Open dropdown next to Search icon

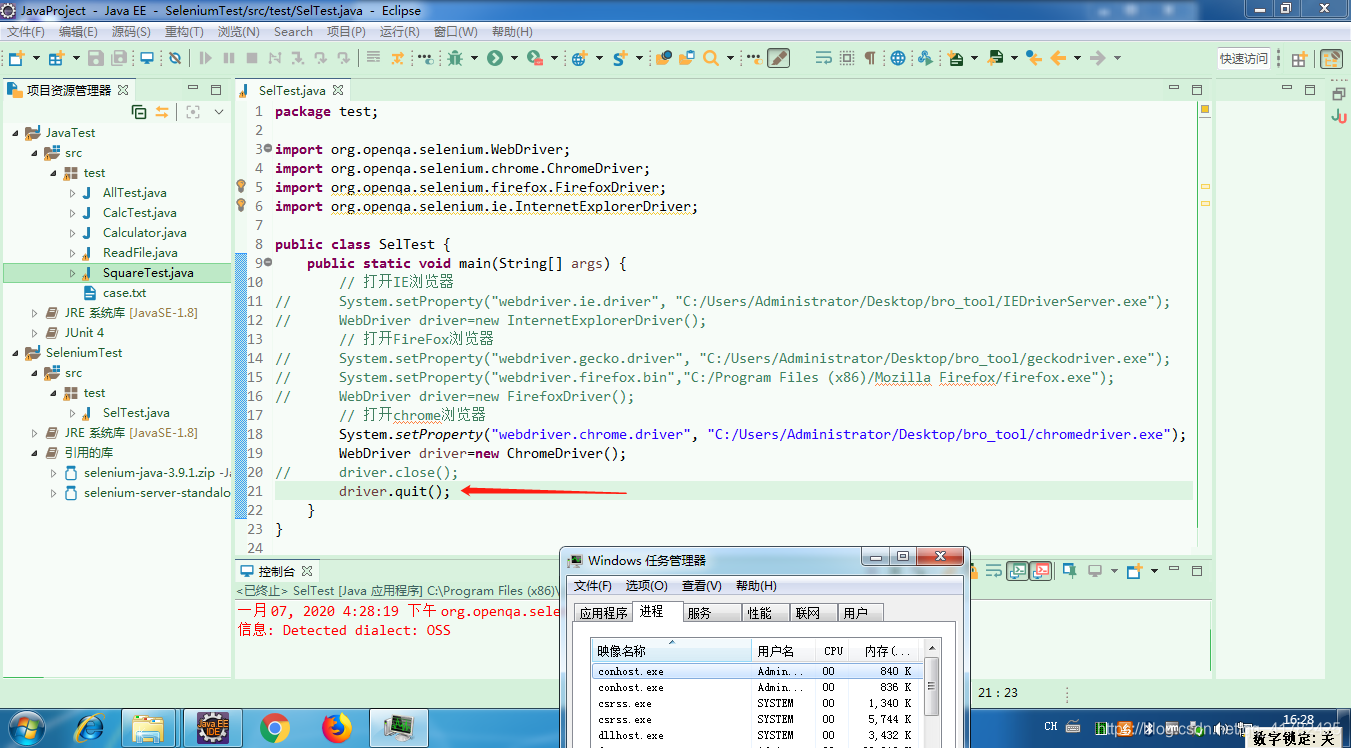731,58
